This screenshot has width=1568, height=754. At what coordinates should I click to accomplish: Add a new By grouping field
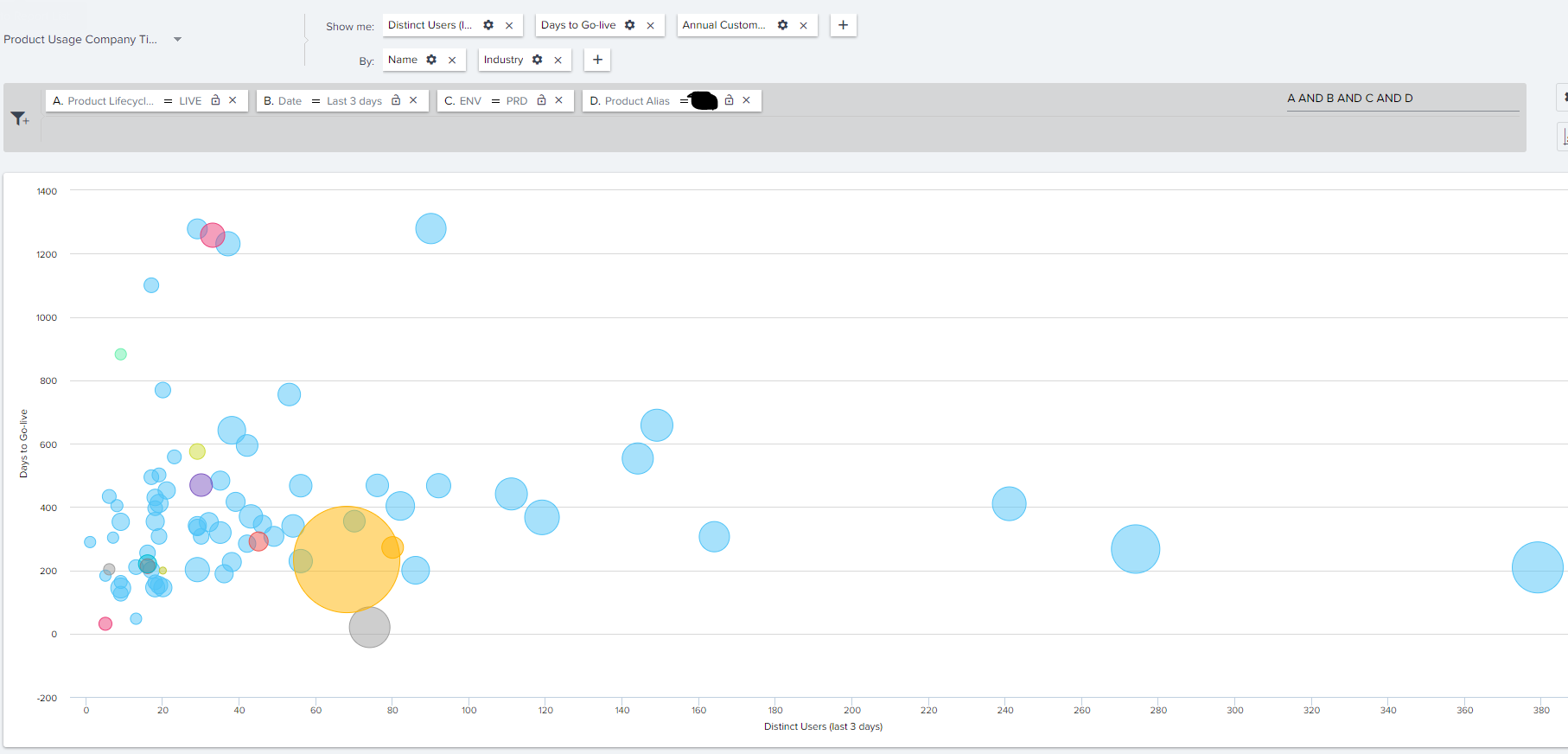click(597, 60)
